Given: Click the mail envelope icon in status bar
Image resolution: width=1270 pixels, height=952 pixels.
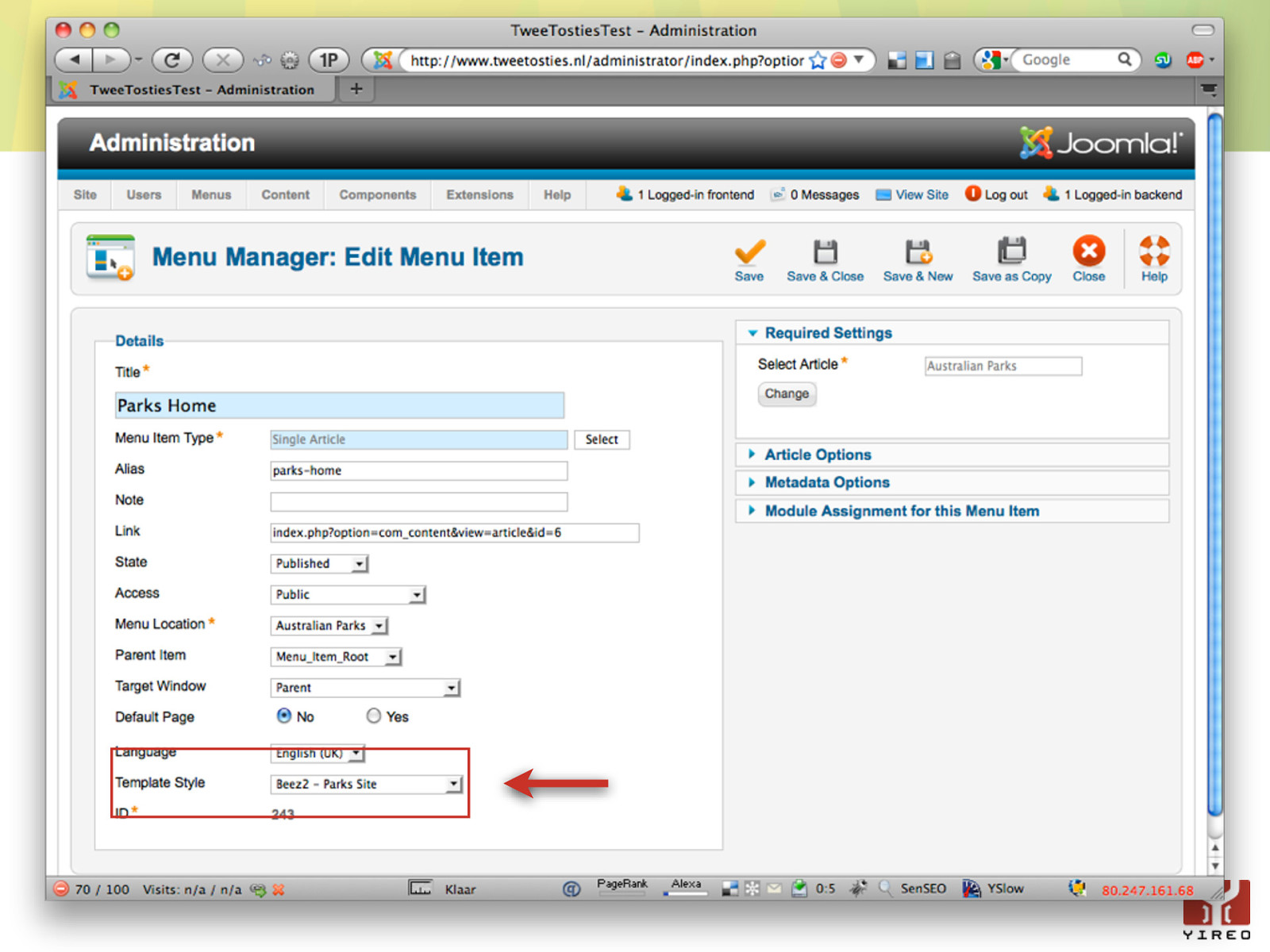Looking at the screenshot, I should [774, 889].
